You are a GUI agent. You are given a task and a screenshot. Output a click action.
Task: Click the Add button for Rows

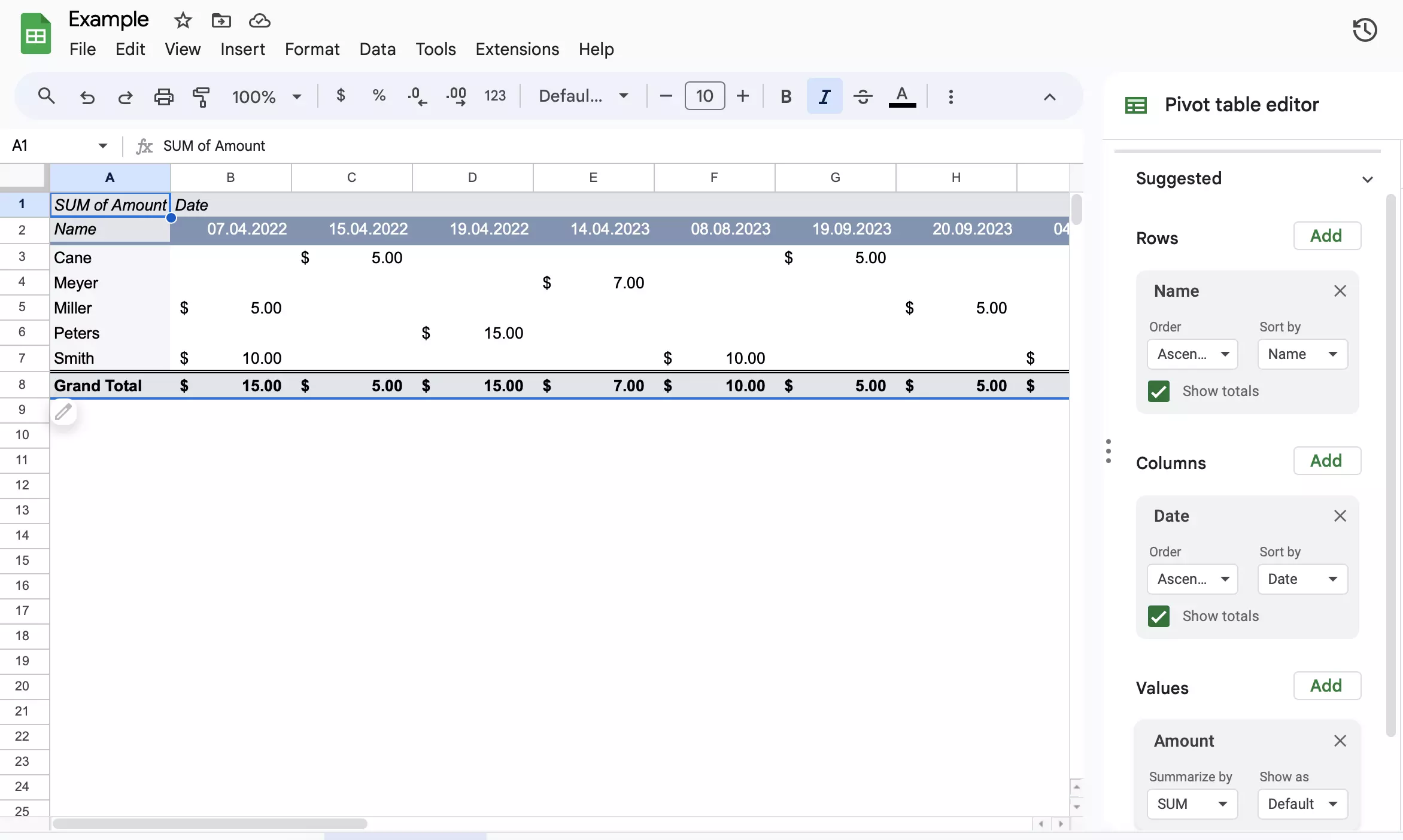1326,235
